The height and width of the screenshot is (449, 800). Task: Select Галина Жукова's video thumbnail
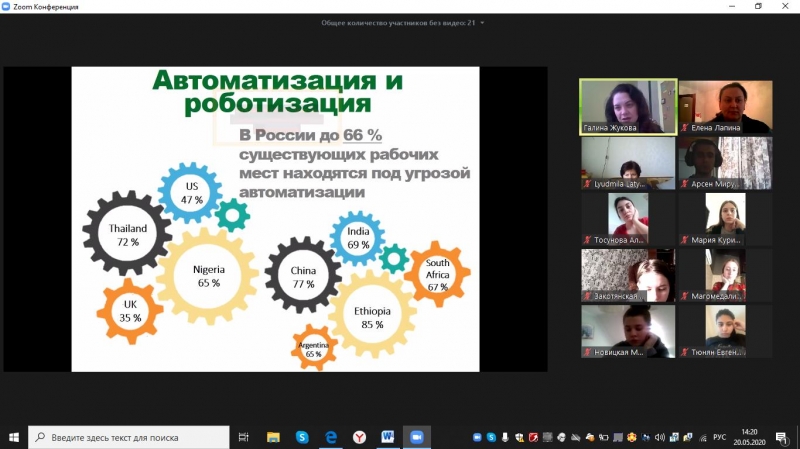tap(628, 106)
